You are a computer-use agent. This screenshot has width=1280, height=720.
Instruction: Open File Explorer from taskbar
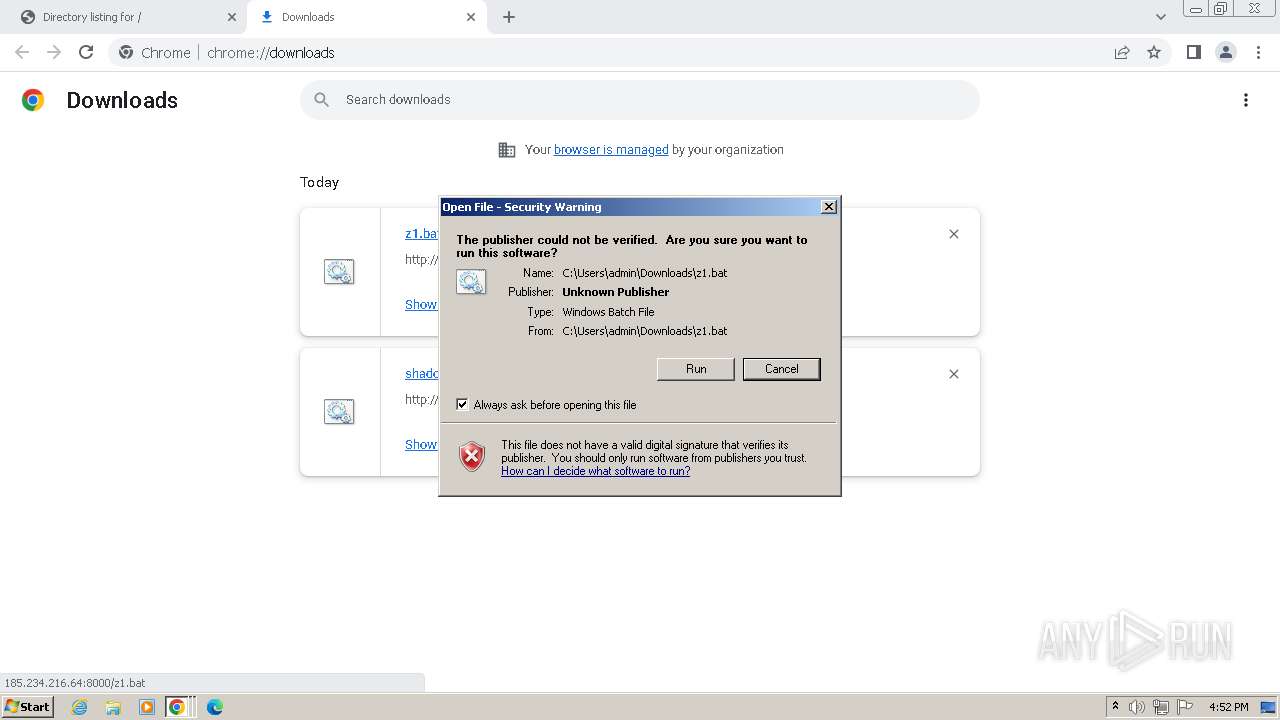113,707
